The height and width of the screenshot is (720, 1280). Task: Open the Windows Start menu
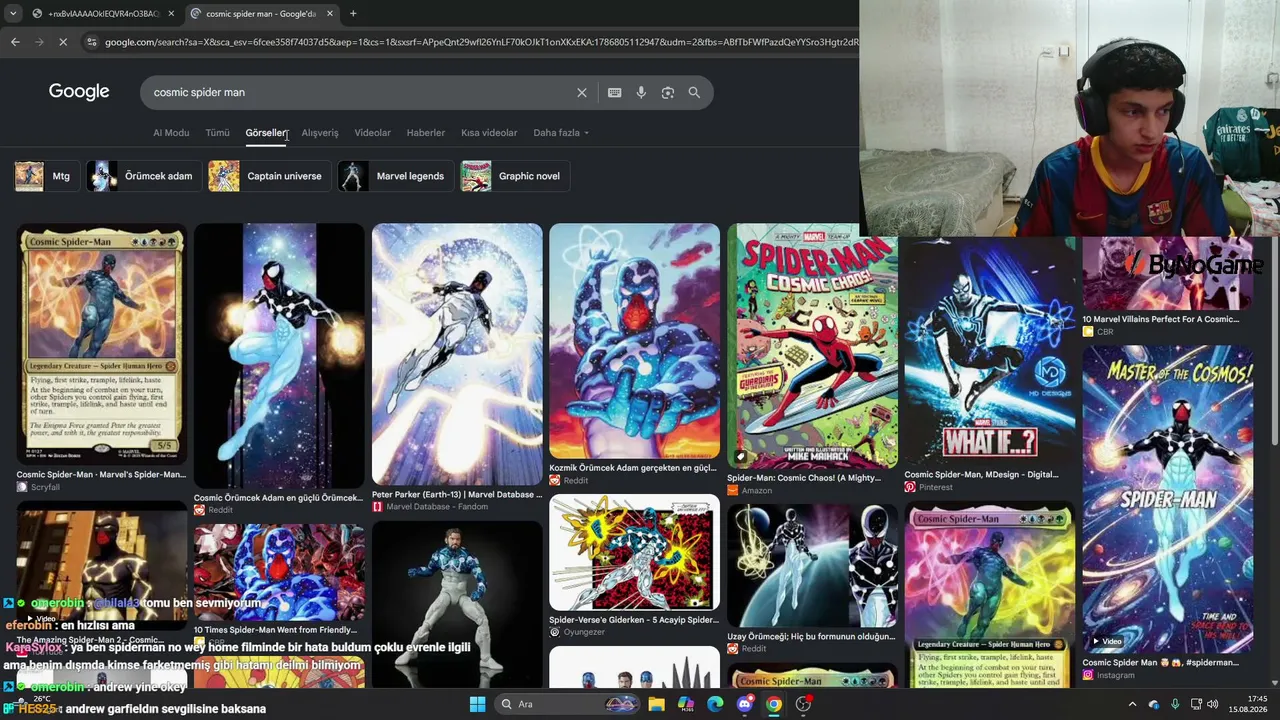point(477,704)
